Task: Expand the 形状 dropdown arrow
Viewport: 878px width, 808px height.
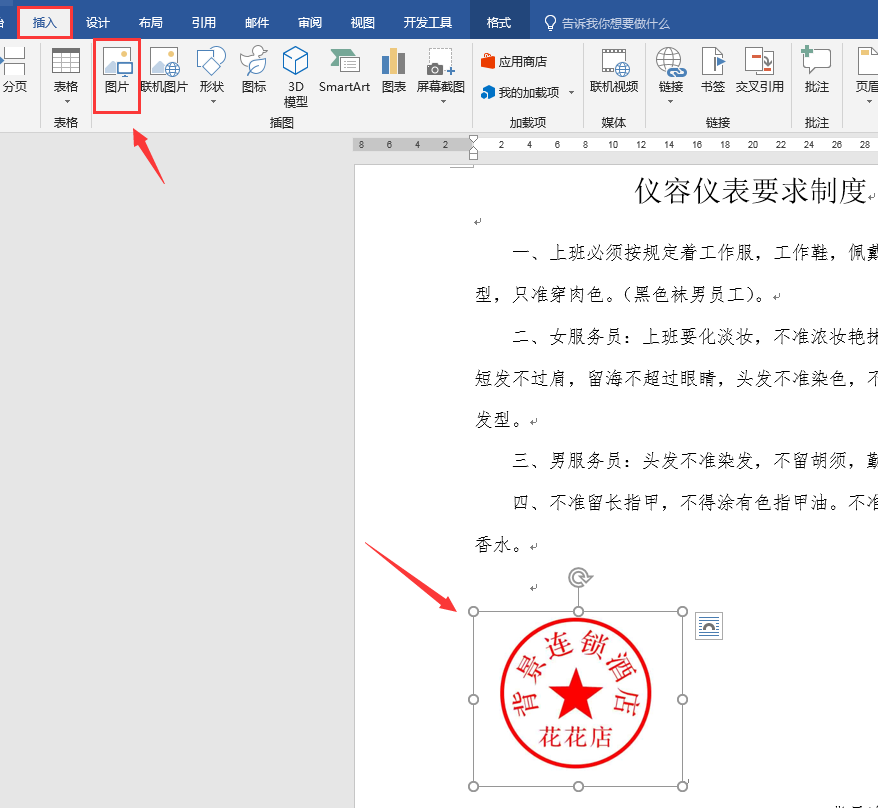Action: coord(213,101)
